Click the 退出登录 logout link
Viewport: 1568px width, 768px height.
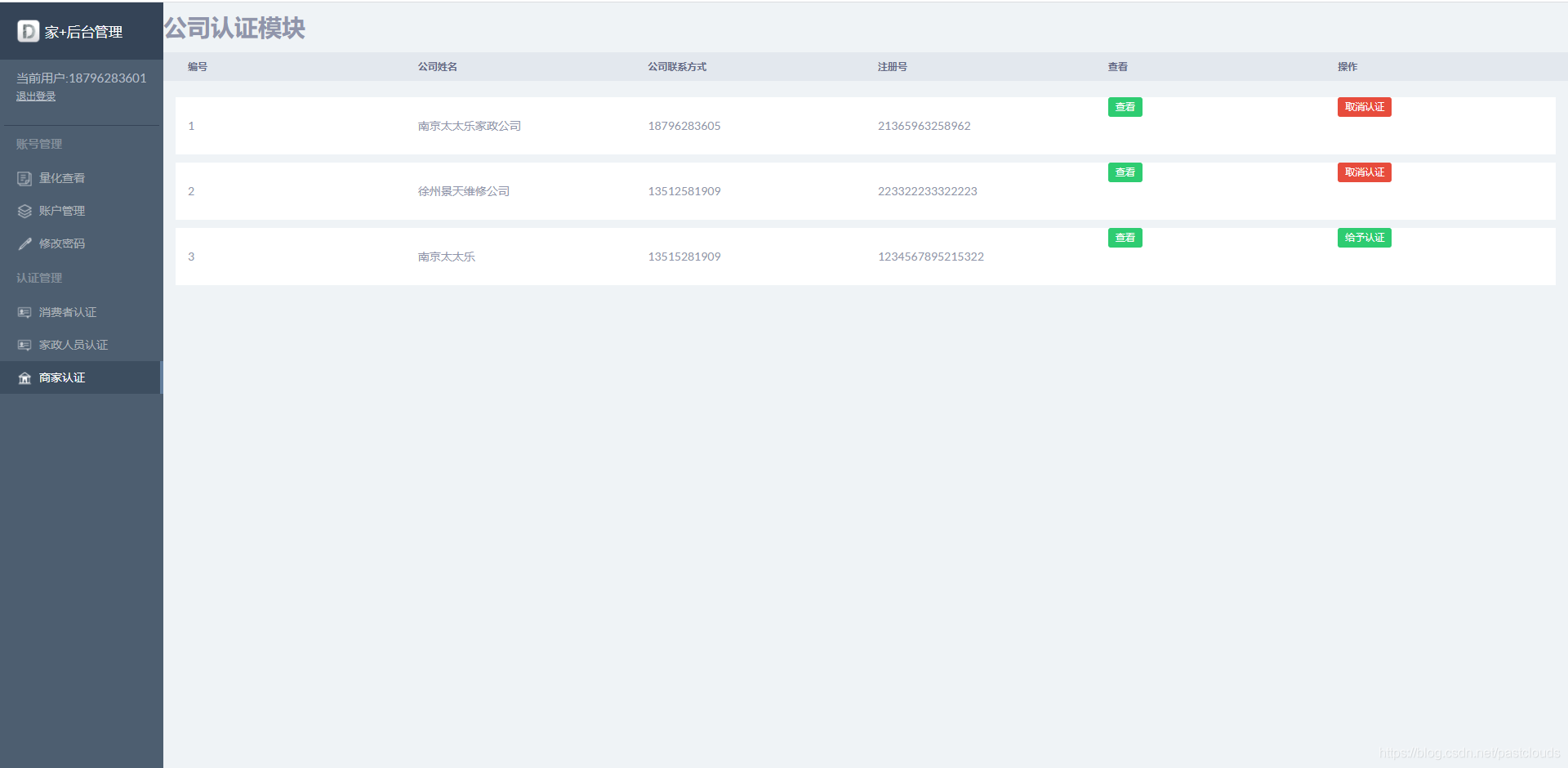pos(36,96)
